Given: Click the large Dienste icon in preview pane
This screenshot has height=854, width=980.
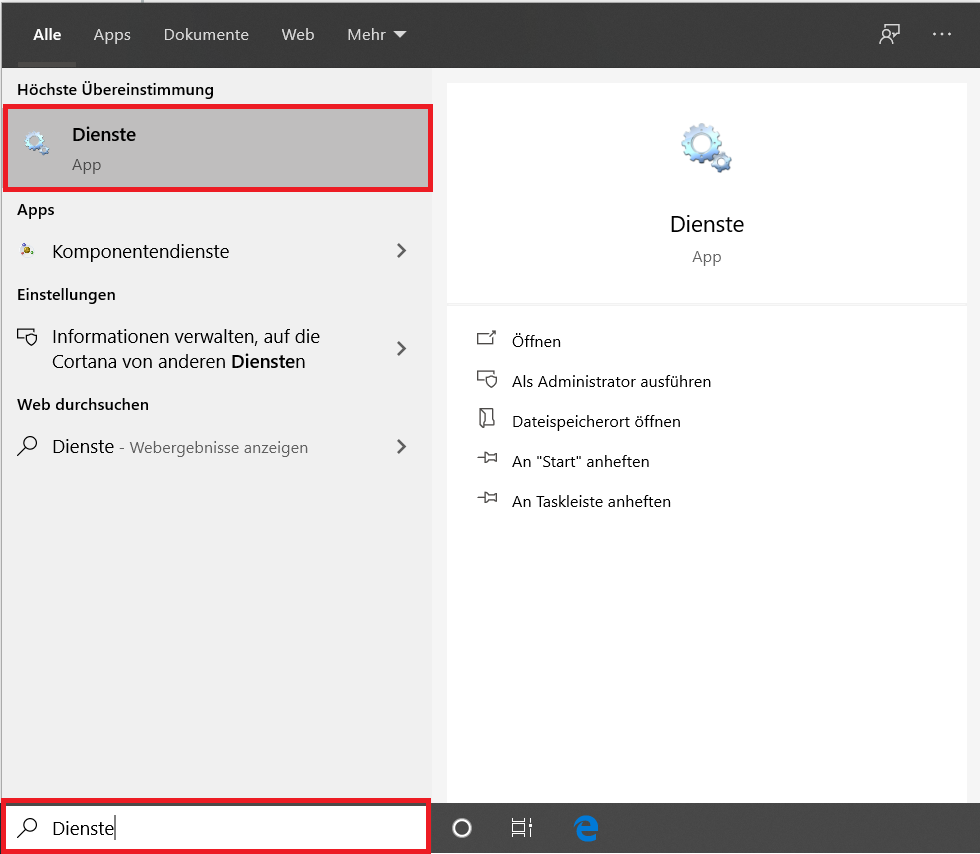Looking at the screenshot, I should point(706,147).
